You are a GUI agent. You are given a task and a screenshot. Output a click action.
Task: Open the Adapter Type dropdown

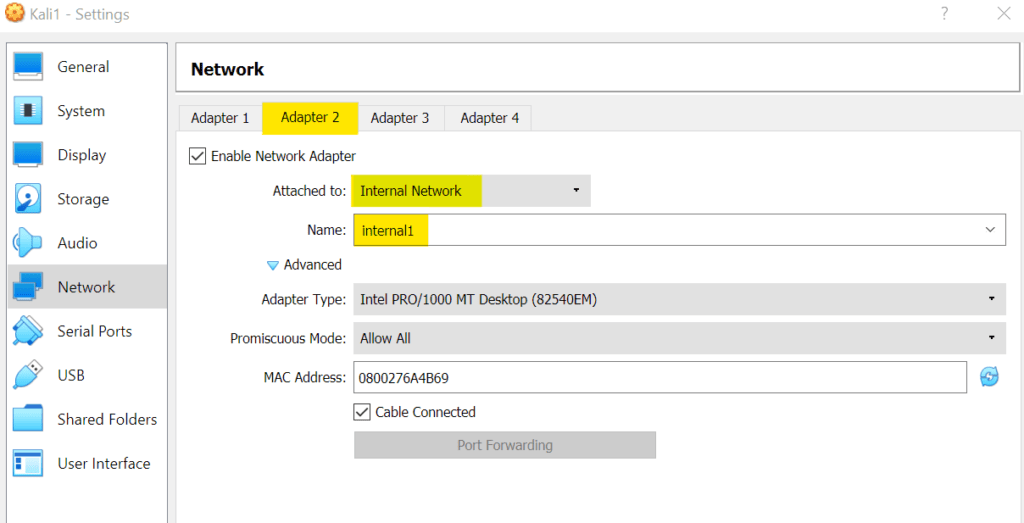pos(679,300)
